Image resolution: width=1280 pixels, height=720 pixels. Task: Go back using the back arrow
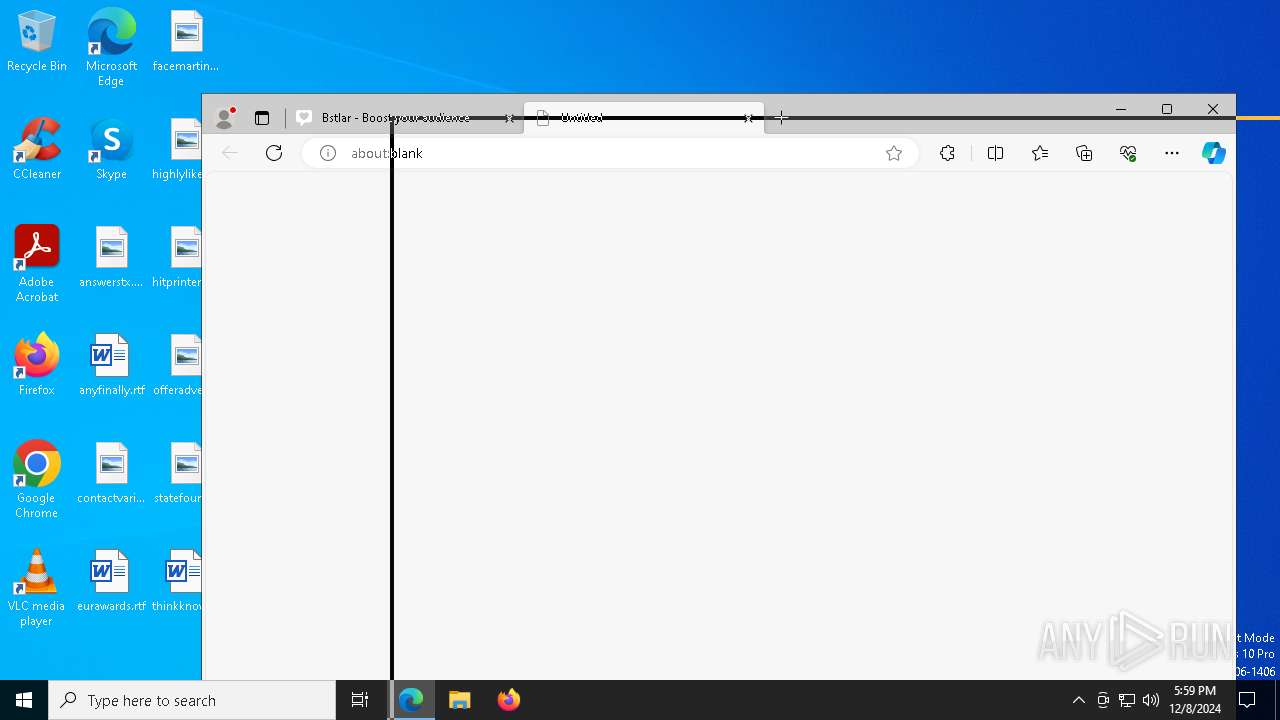(230, 153)
